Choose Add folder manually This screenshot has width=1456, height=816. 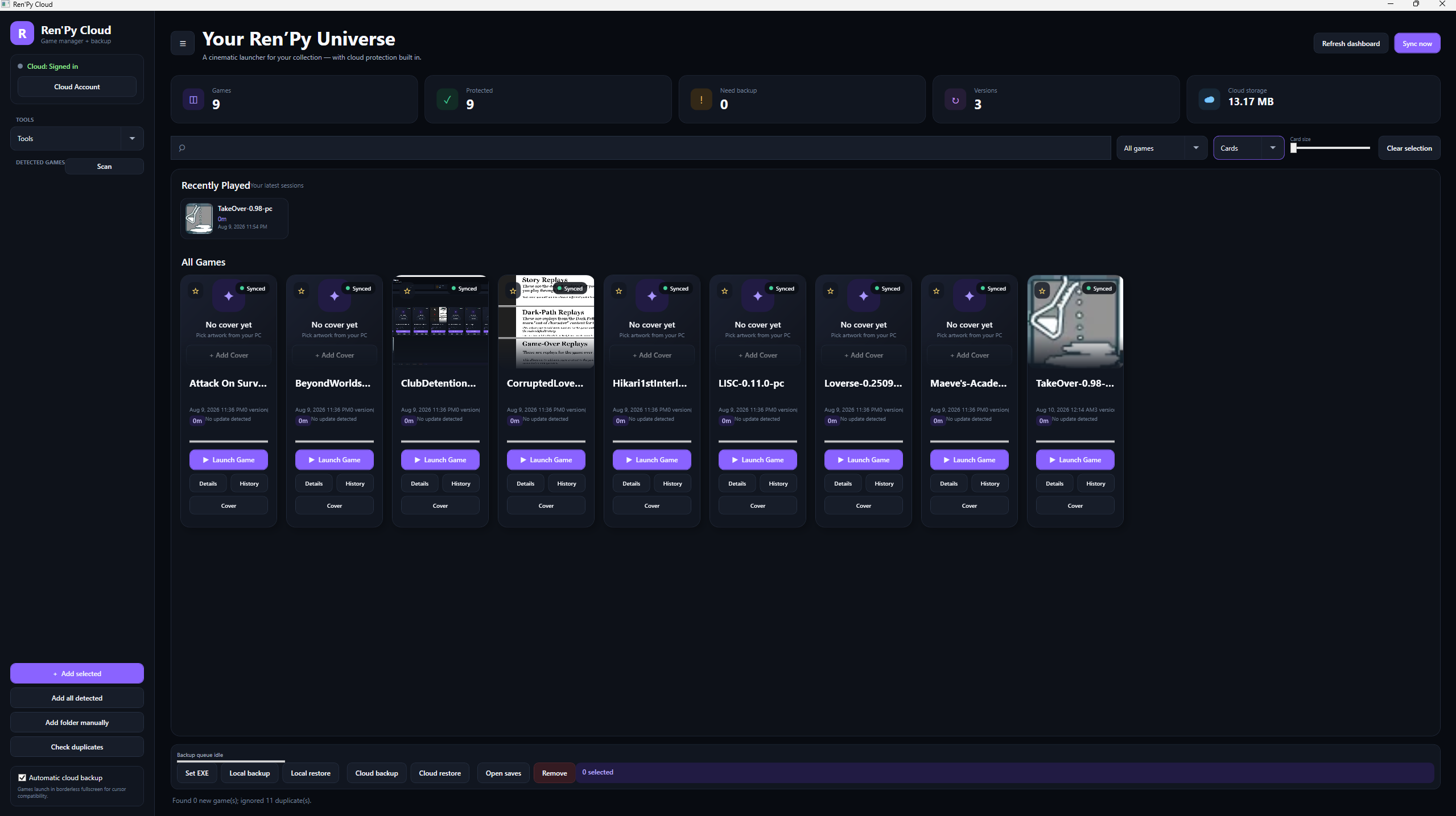(x=77, y=722)
